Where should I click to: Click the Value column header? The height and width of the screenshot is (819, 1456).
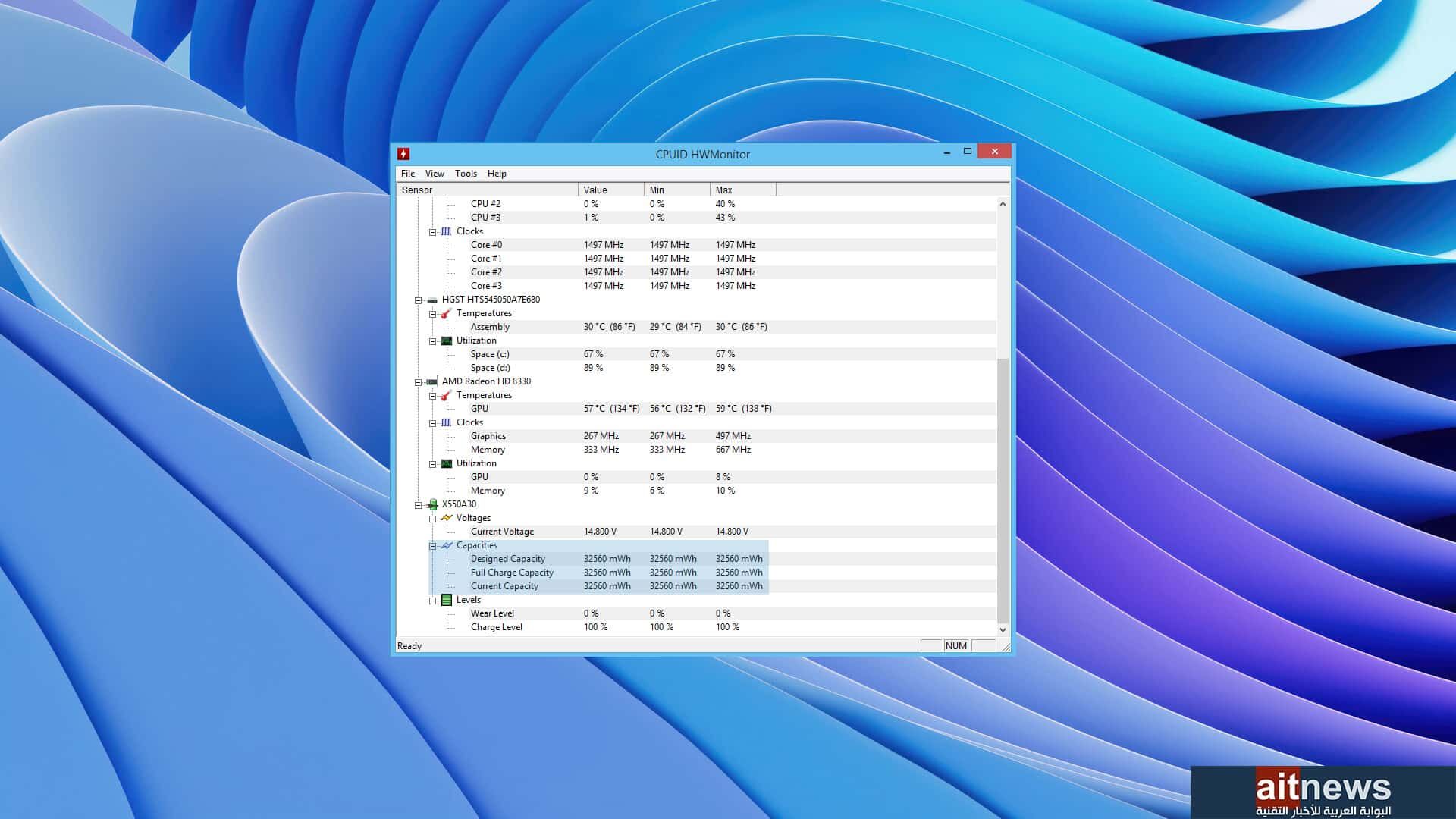(x=611, y=190)
